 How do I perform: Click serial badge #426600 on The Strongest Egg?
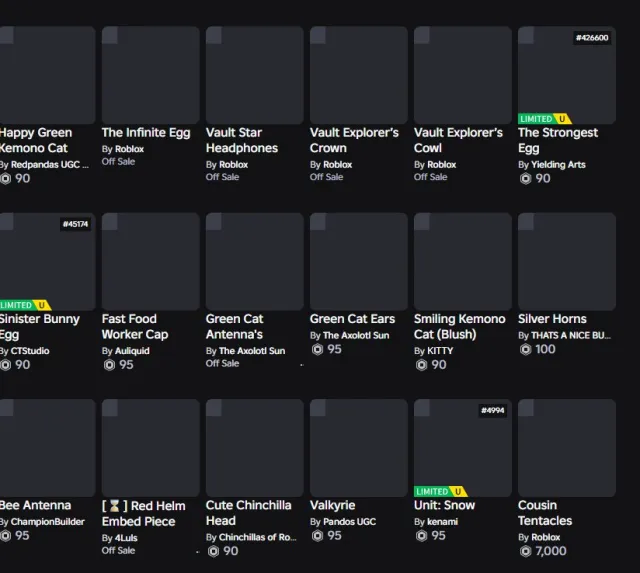click(x=592, y=38)
